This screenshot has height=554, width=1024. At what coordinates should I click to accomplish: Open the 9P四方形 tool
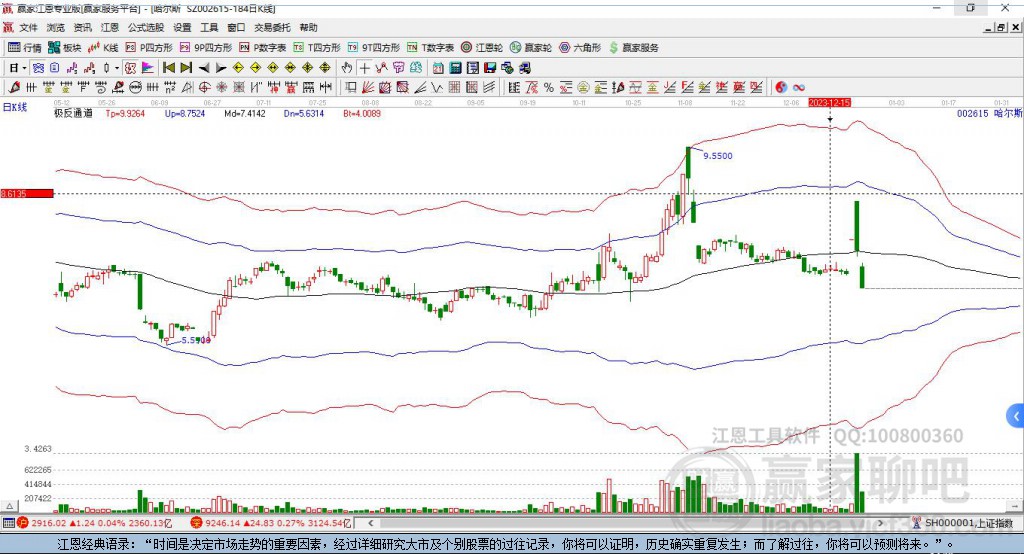(x=206, y=48)
